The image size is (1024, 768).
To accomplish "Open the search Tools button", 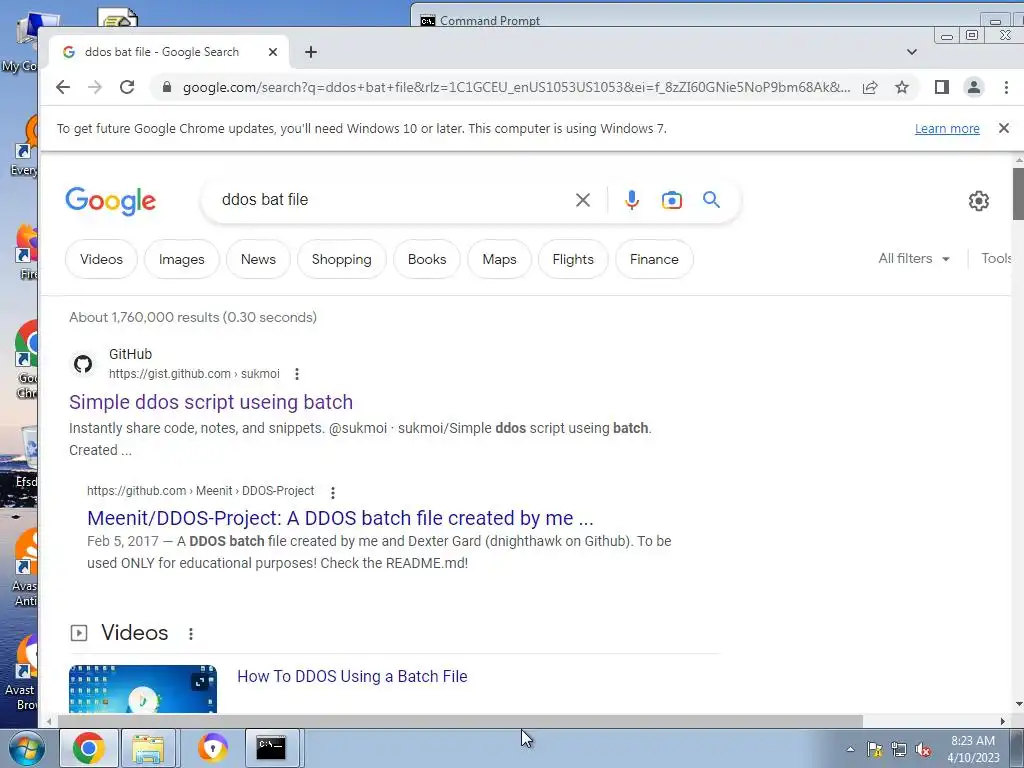I will click(x=997, y=259).
